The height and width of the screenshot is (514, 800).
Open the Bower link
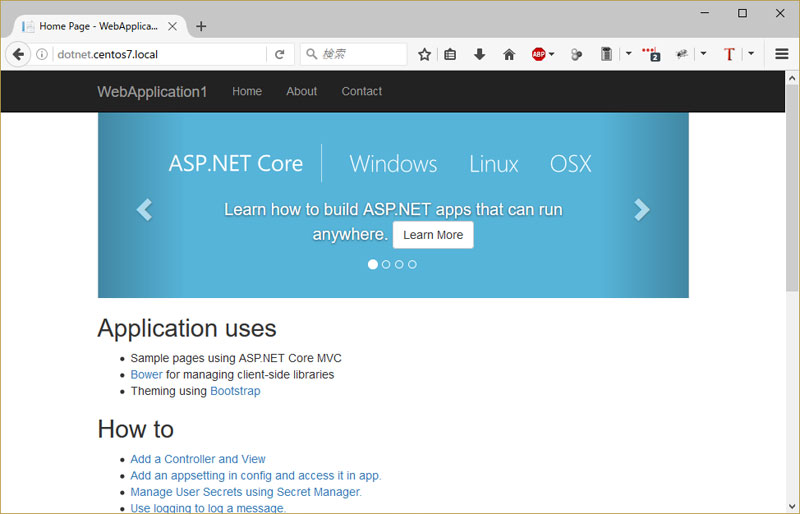click(x=146, y=375)
